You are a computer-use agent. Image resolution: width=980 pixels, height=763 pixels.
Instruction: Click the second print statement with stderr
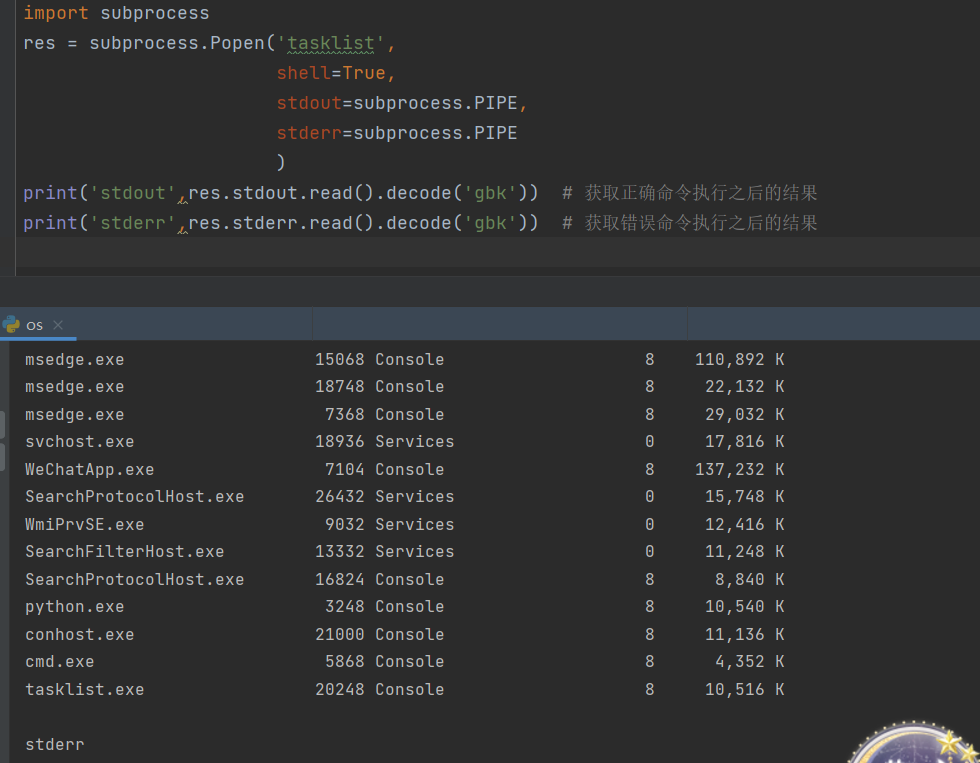coord(280,223)
